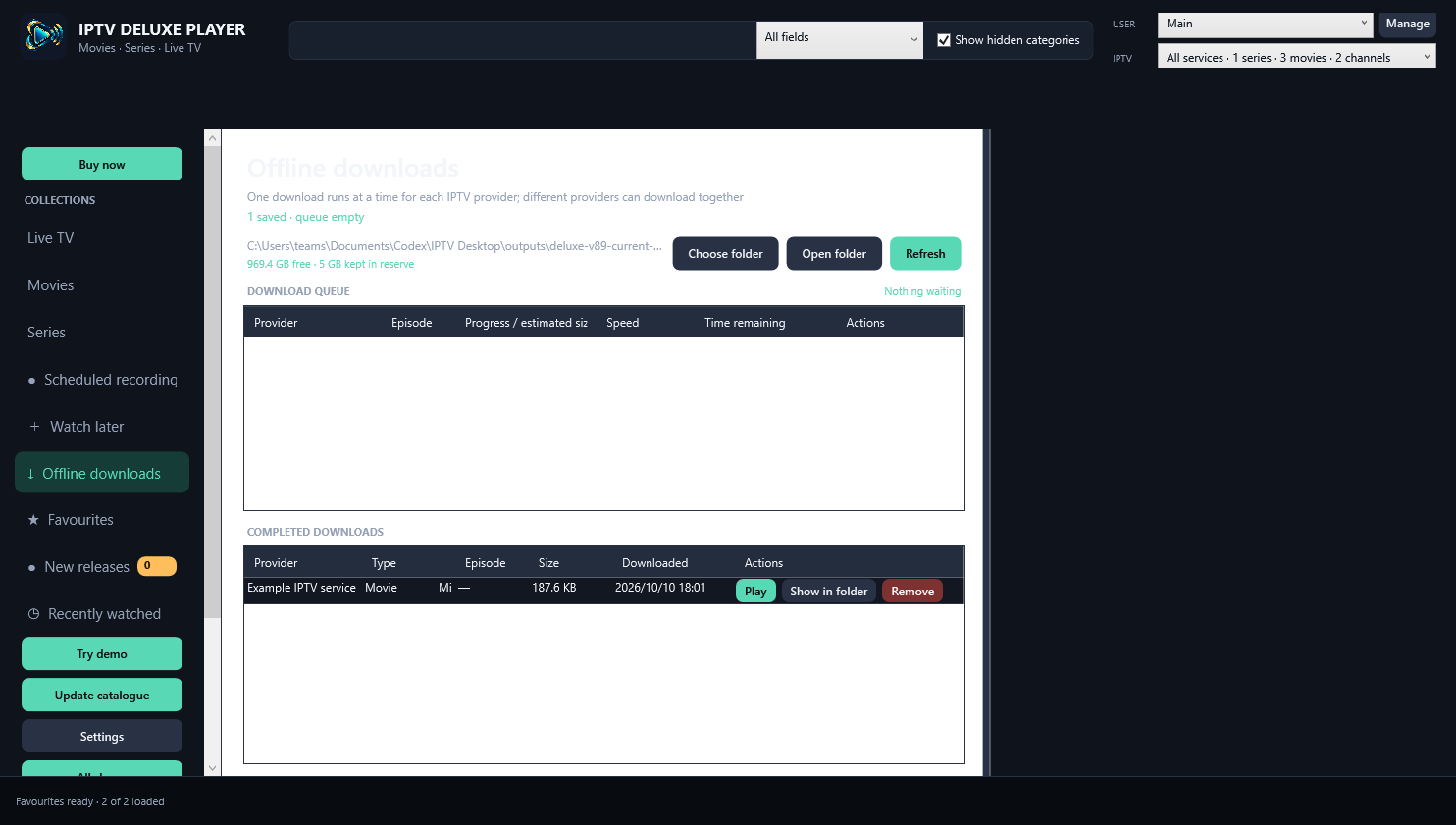
Task: Click the Manage user button
Action: [x=1408, y=25]
